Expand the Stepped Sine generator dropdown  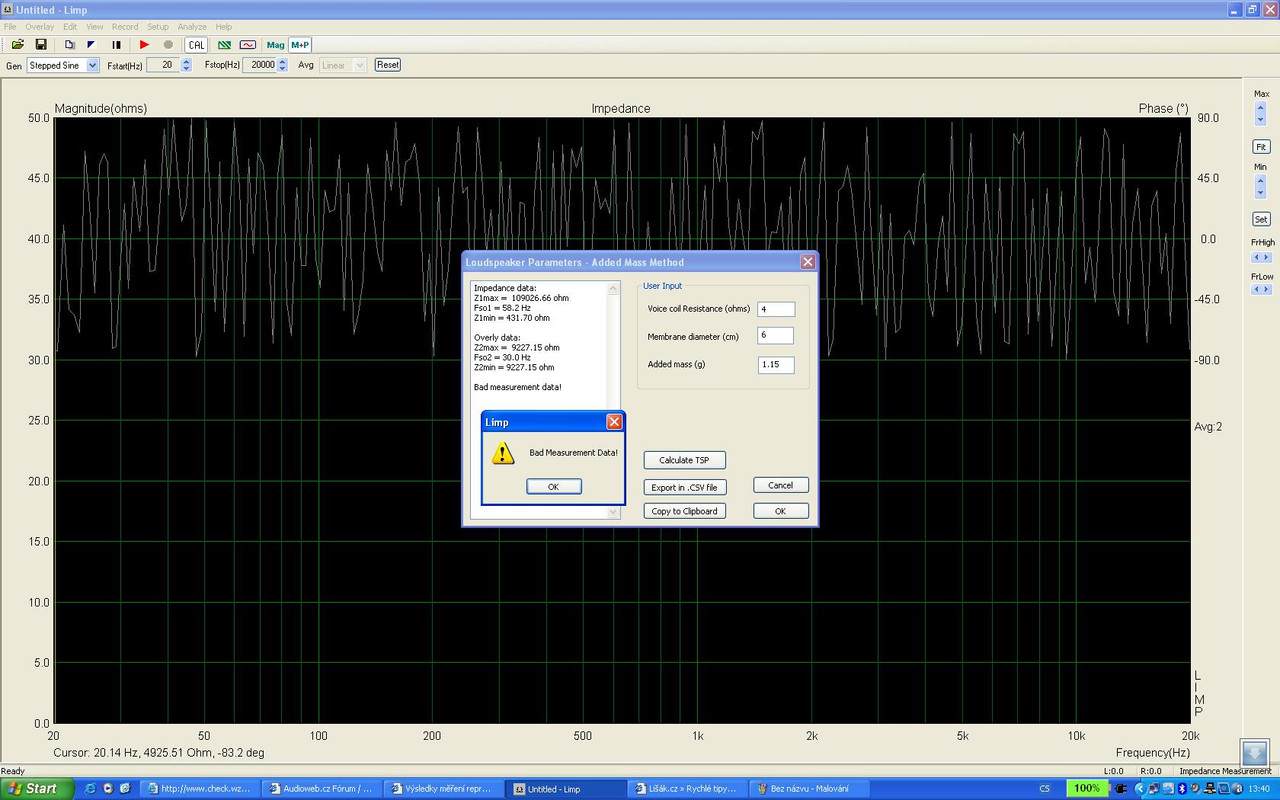point(93,65)
